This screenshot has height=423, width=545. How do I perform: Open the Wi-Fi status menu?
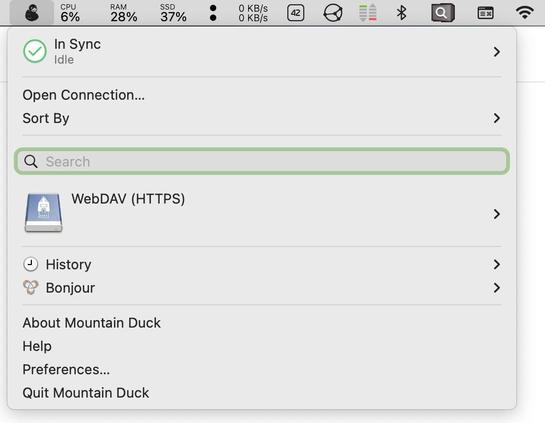coord(524,13)
